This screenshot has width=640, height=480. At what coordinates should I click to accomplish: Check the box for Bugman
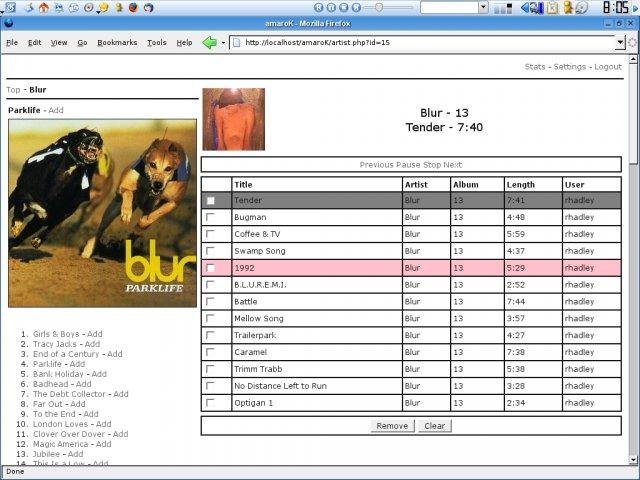(210, 217)
